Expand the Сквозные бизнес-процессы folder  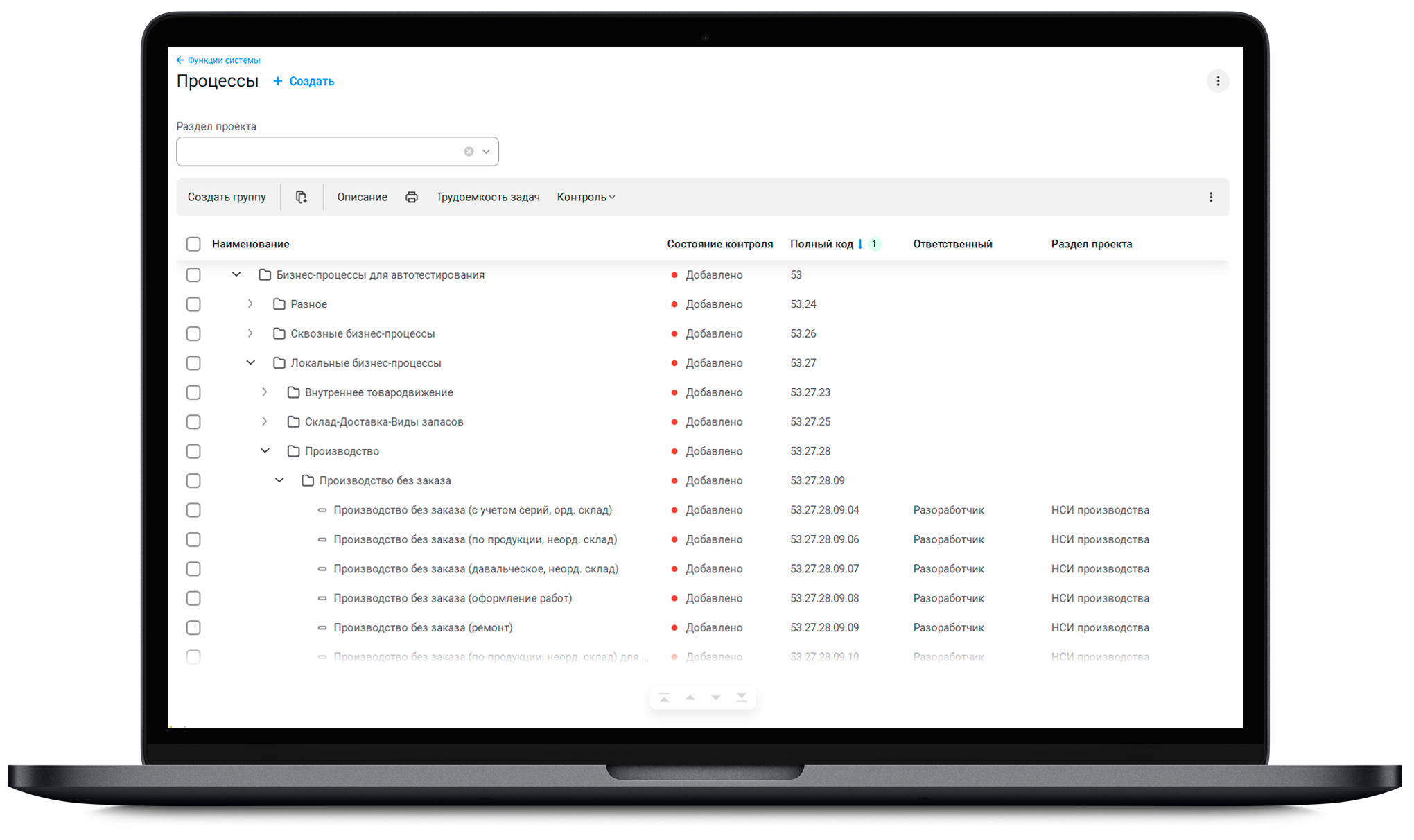tap(250, 333)
